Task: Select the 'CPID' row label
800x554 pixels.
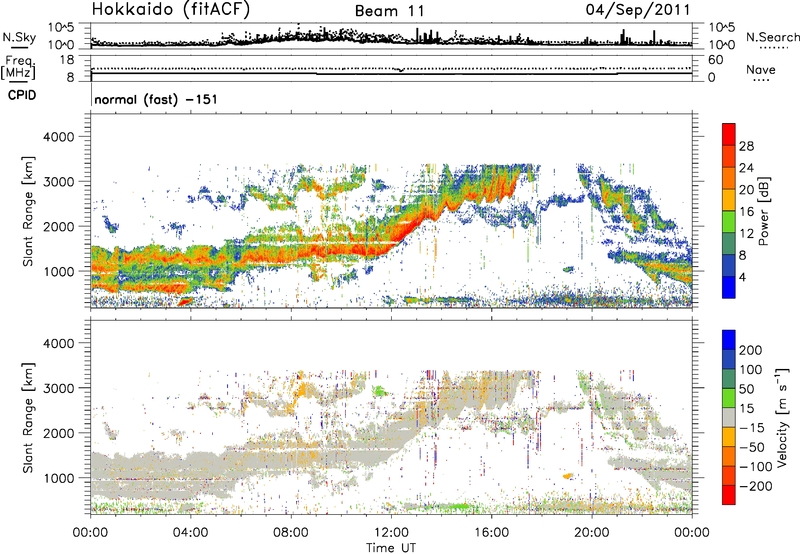Action: 22,95
